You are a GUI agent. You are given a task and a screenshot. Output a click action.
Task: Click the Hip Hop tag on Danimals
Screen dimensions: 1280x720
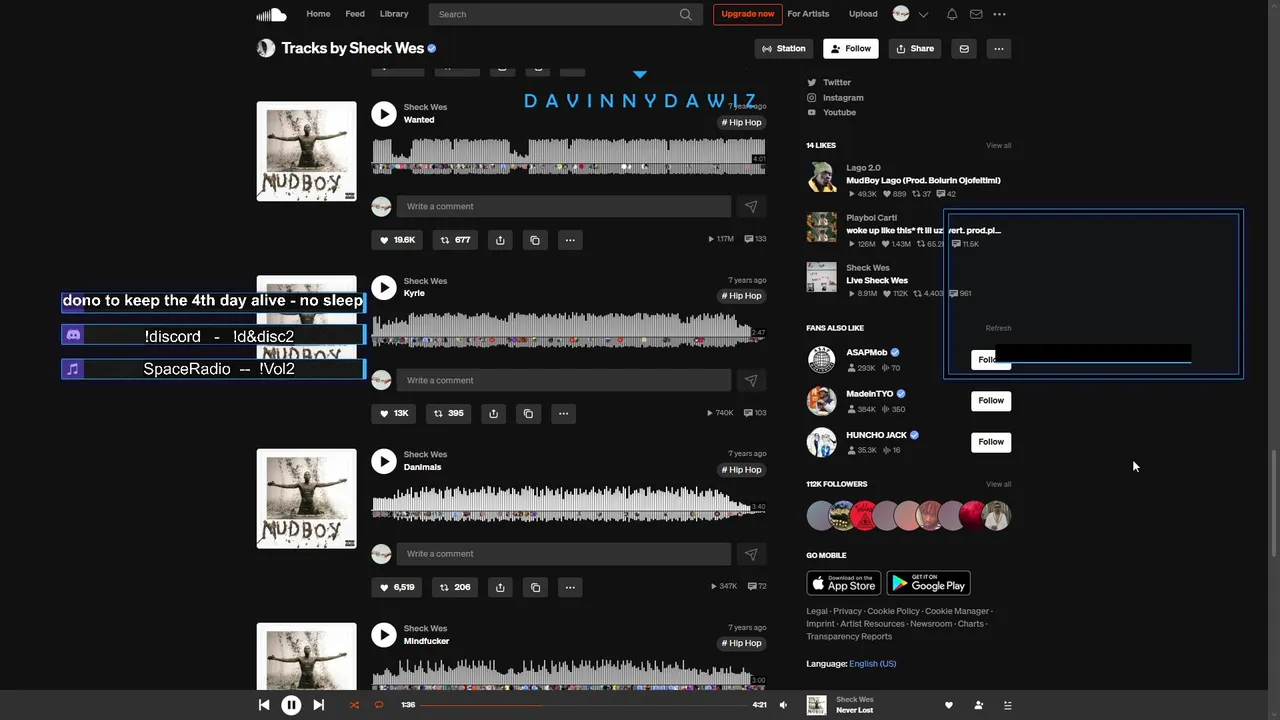coord(742,469)
